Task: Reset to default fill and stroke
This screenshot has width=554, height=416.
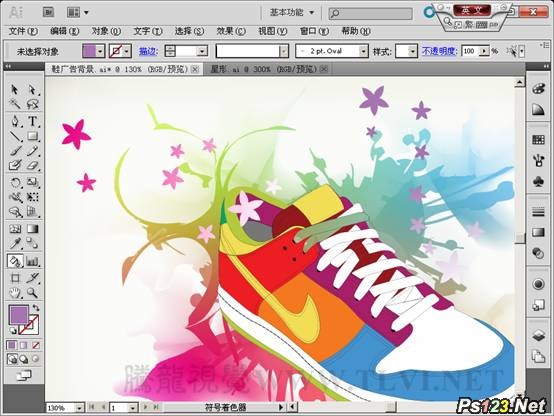Action: point(13,331)
